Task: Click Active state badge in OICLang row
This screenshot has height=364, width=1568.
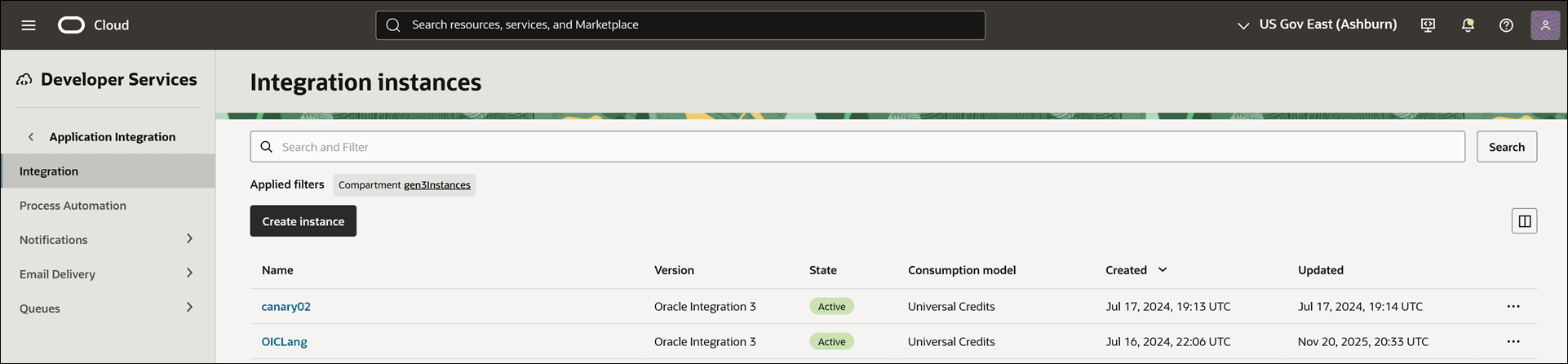Action: pyautogui.click(x=831, y=342)
